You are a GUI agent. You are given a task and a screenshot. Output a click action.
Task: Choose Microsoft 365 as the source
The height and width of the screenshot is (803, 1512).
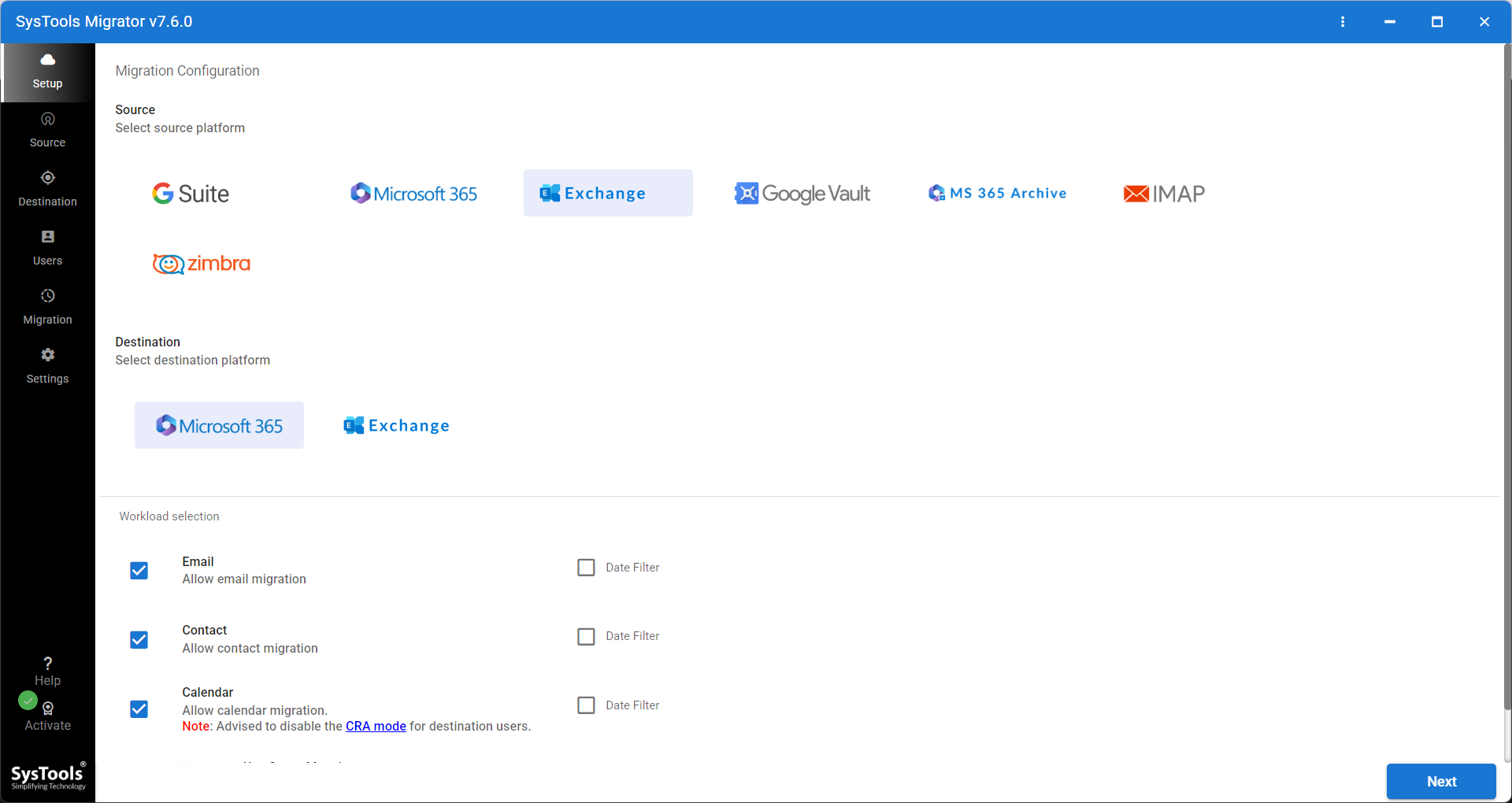pos(413,193)
